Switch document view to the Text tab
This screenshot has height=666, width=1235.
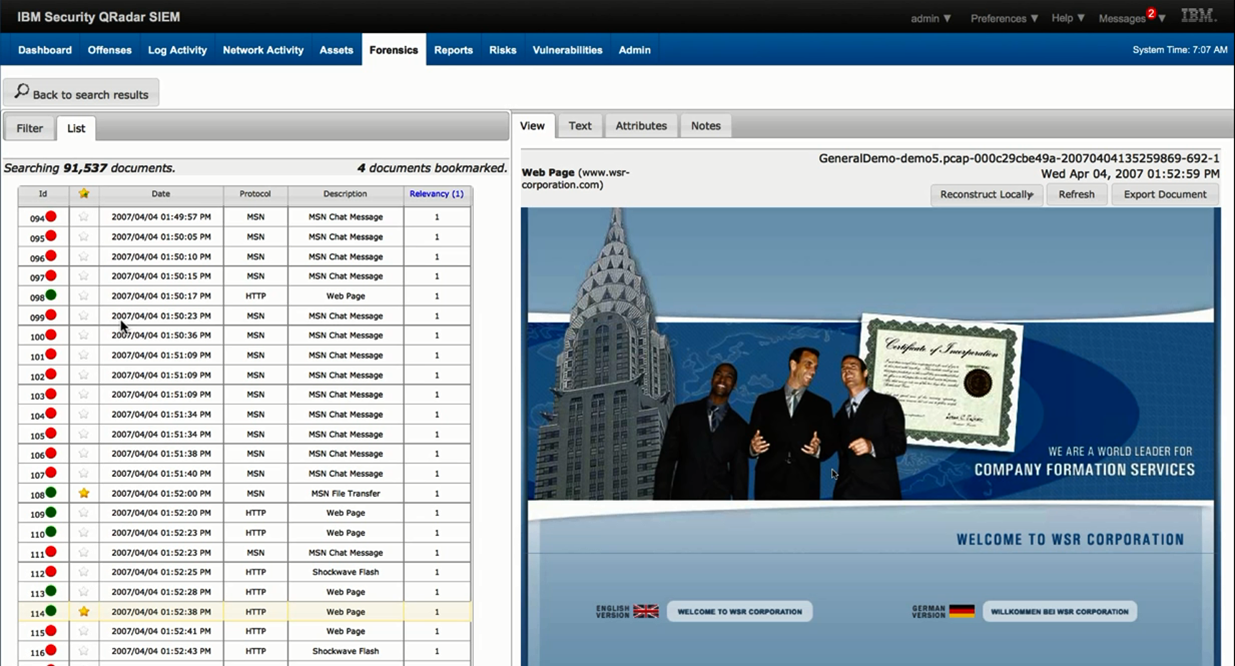pyautogui.click(x=580, y=126)
